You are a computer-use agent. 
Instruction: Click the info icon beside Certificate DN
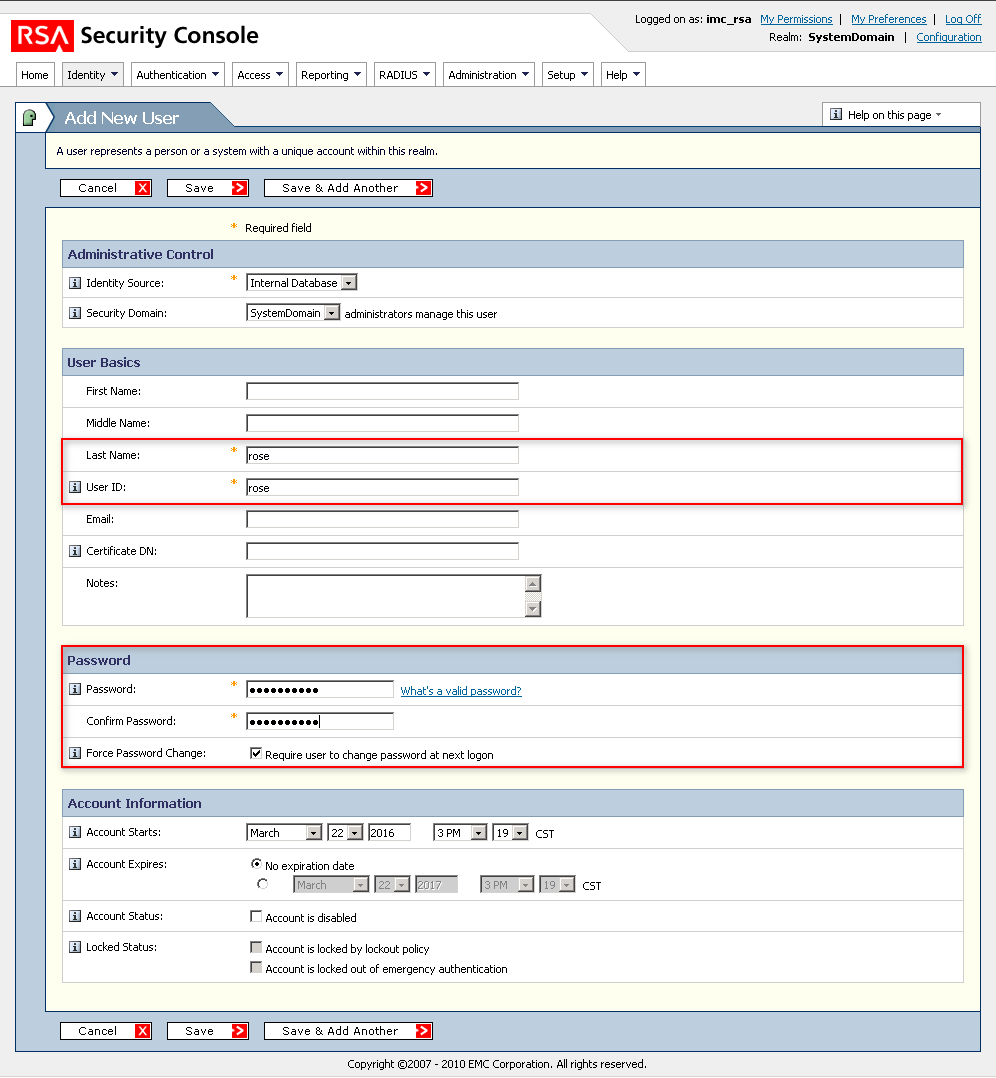[75, 551]
